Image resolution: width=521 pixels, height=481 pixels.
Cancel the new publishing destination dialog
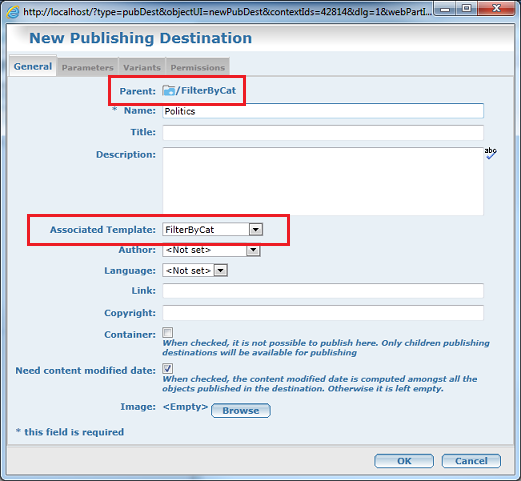tap(471, 461)
